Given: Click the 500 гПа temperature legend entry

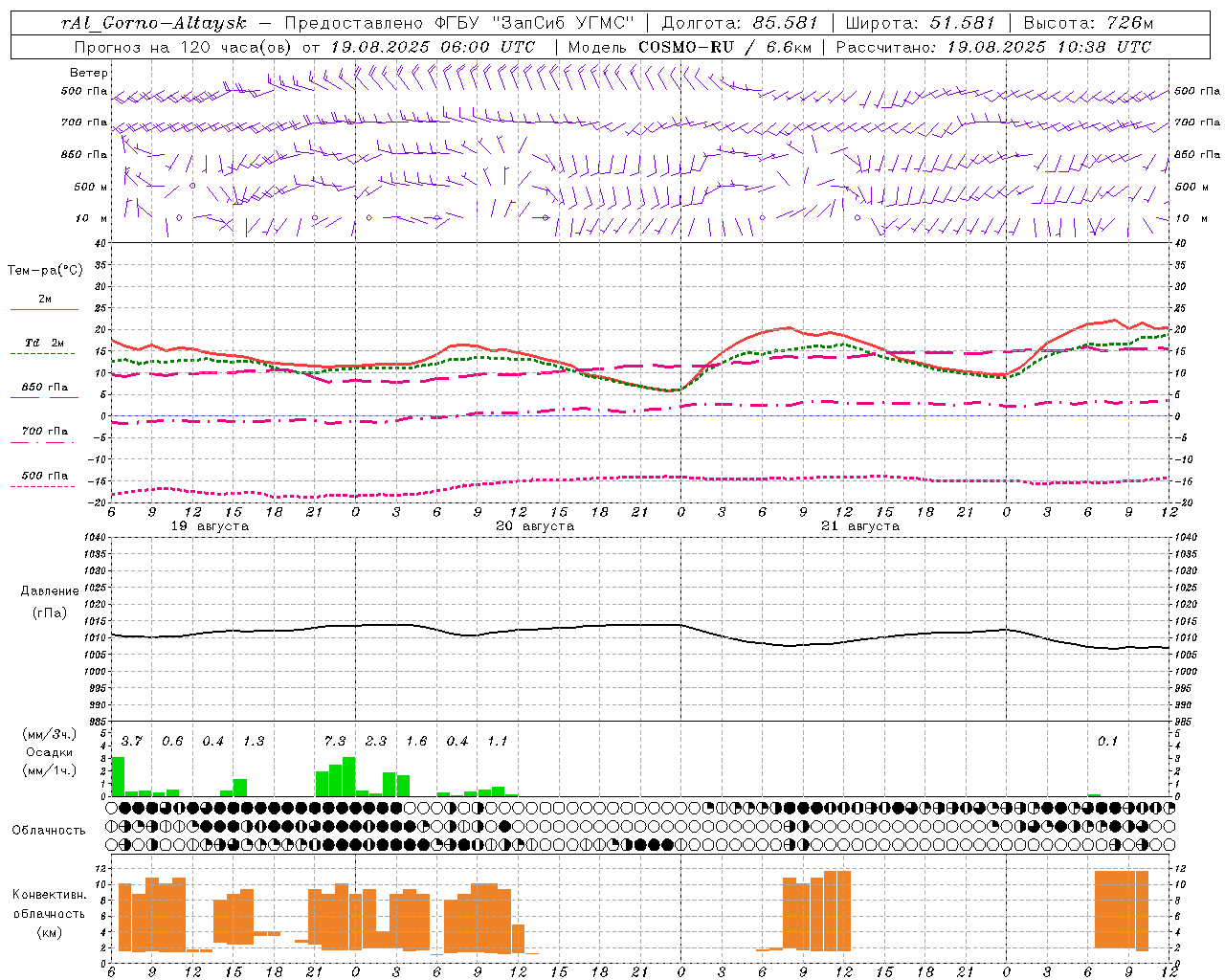Looking at the screenshot, I should click(45, 476).
